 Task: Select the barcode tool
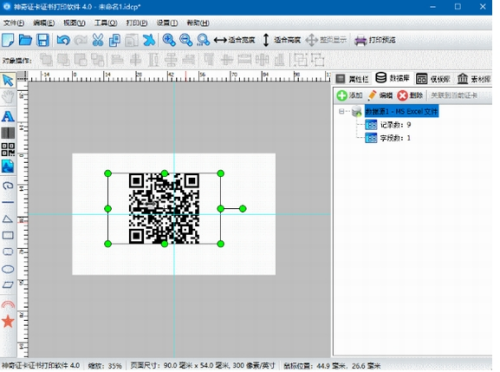click(8, 133)
